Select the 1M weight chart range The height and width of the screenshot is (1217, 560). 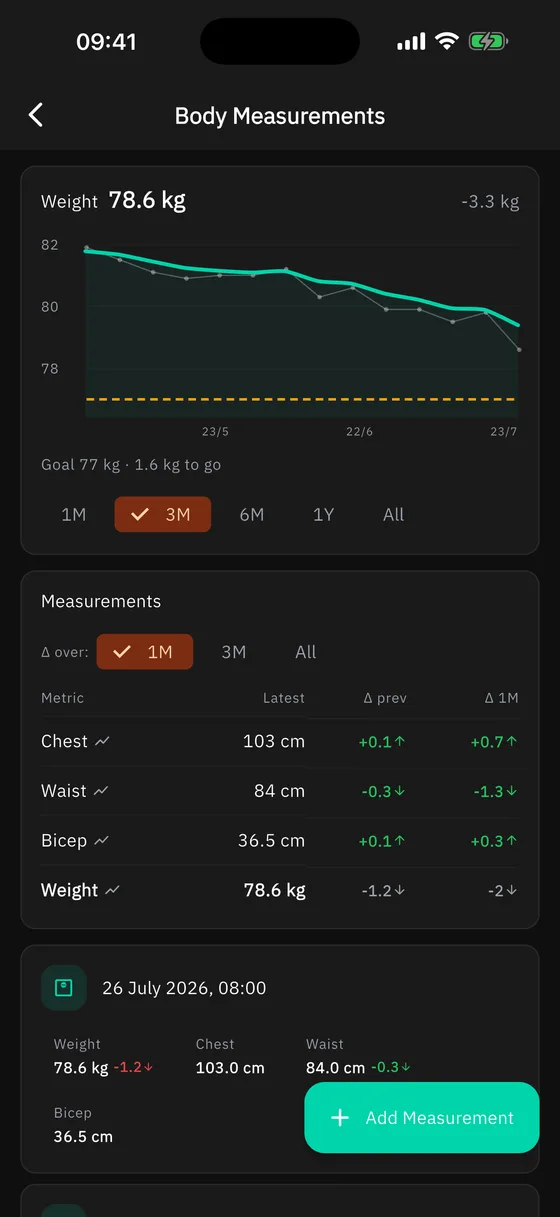point(74,514)
